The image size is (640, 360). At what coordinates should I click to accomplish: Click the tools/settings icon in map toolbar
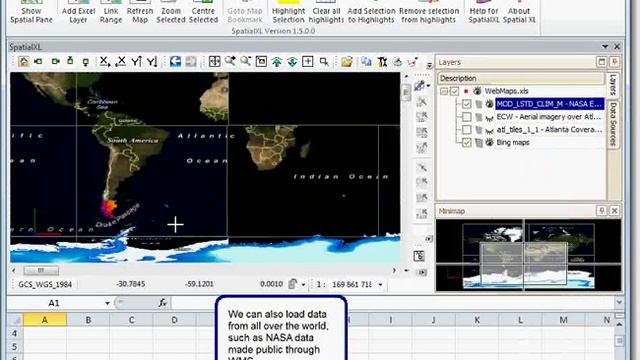tap(382, 62)
